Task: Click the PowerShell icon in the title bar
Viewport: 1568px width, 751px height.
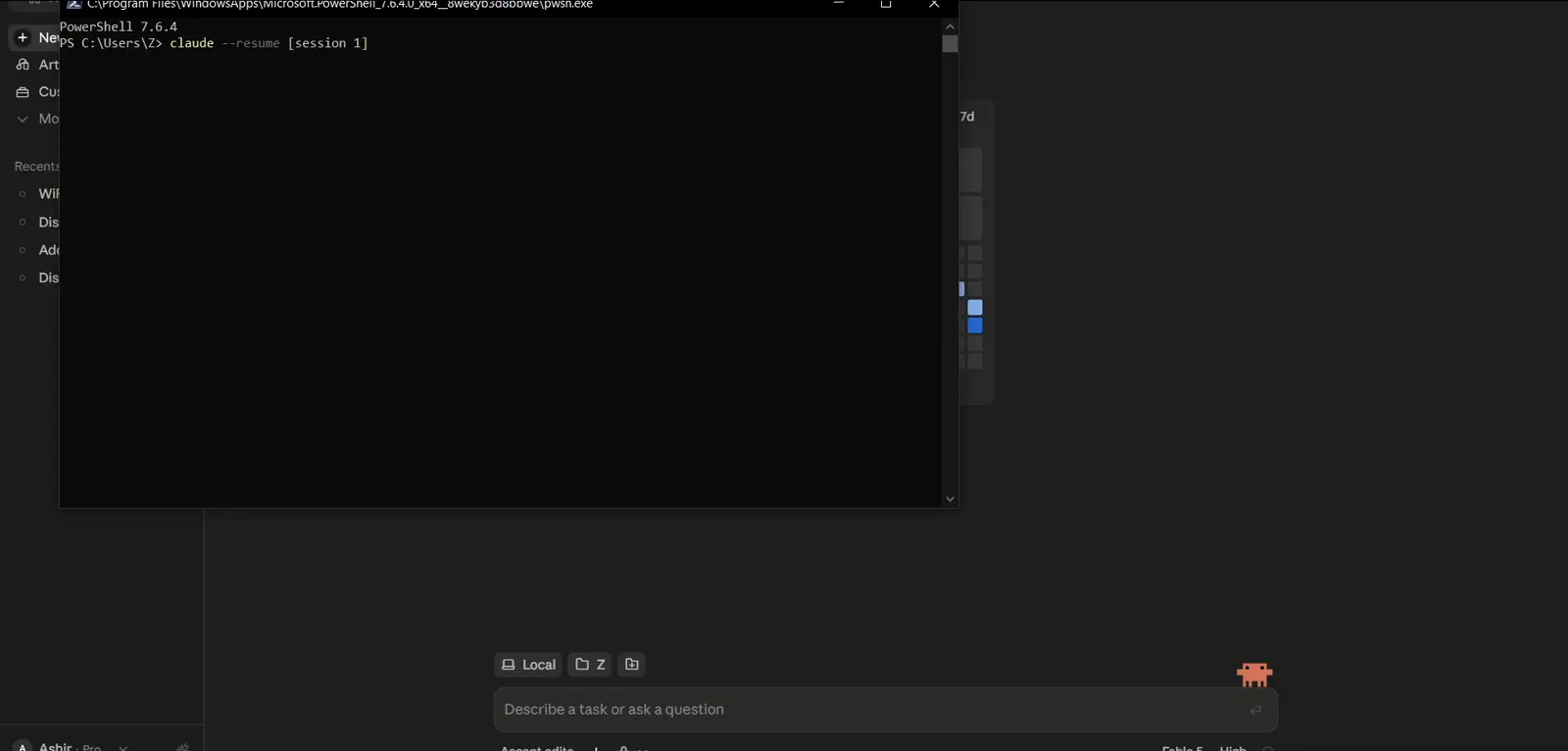Action: click(73, 5)
